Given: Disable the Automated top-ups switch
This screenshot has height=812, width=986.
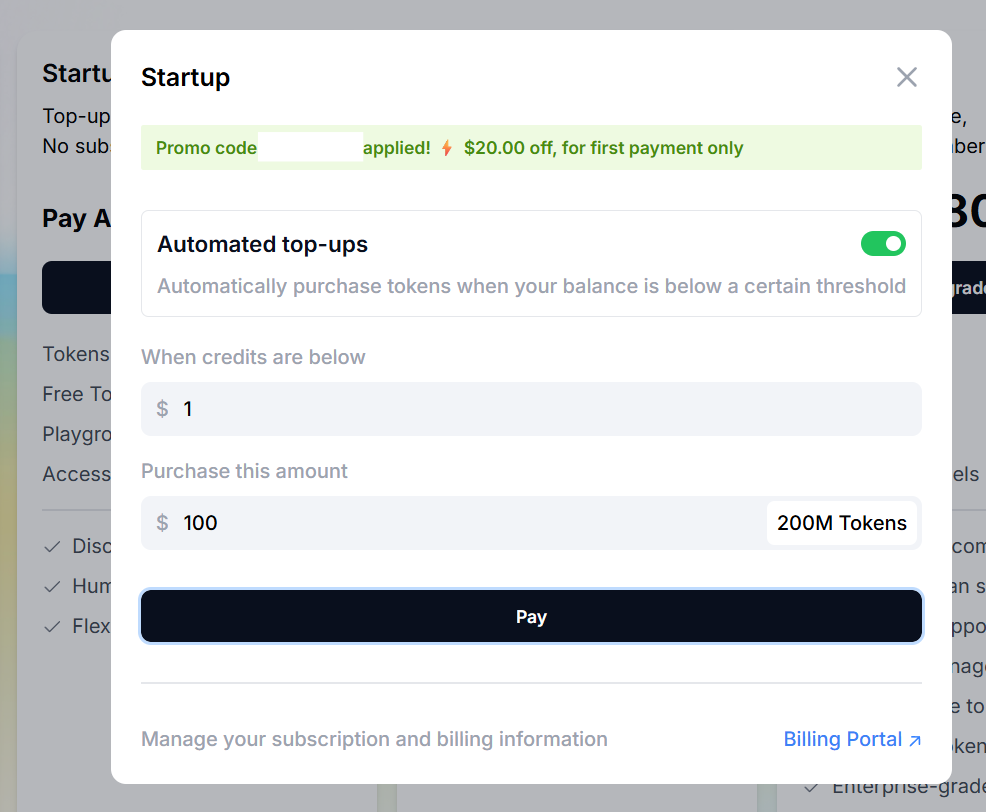Looking at the screenshot, I should pyautogui.click(x=883, y=243).
